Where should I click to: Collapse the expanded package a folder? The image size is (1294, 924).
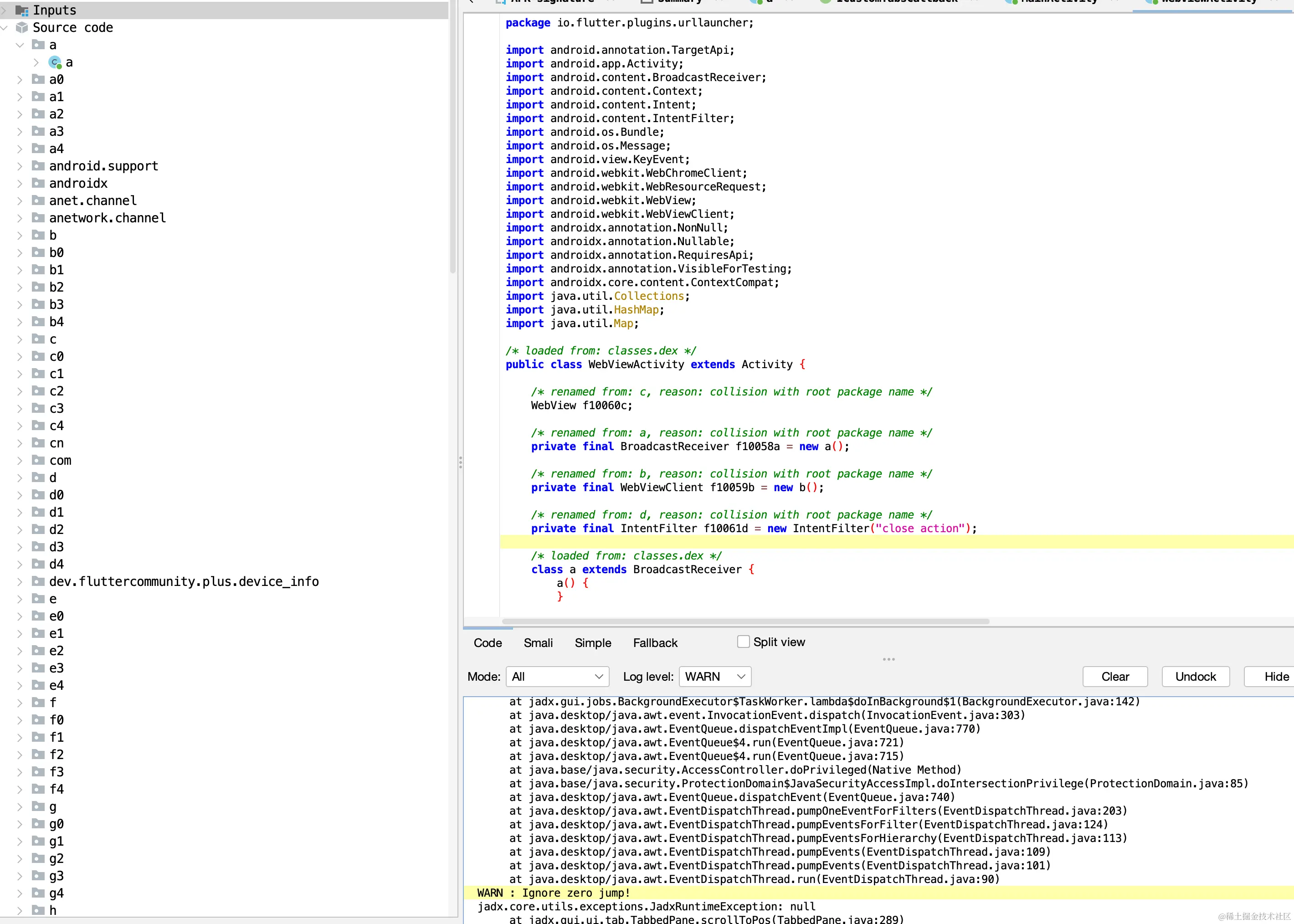coord(20,45)
